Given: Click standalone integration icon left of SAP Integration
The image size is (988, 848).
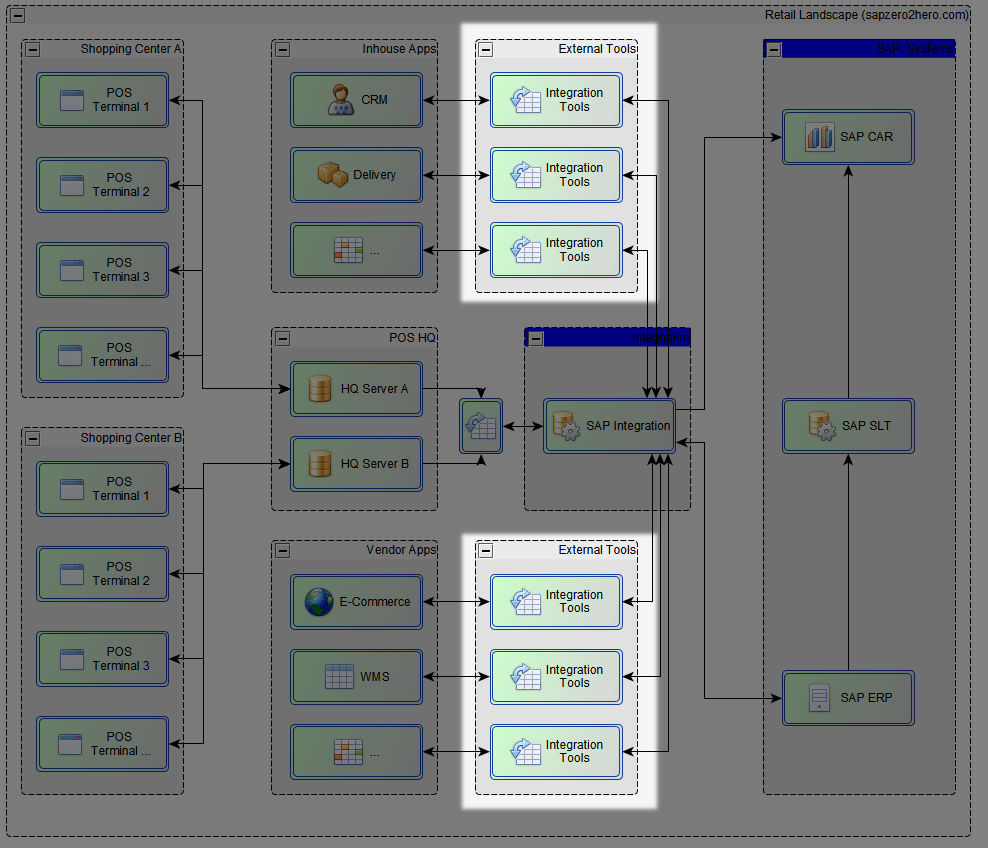Looking at the screenshot, I should 481,426.
